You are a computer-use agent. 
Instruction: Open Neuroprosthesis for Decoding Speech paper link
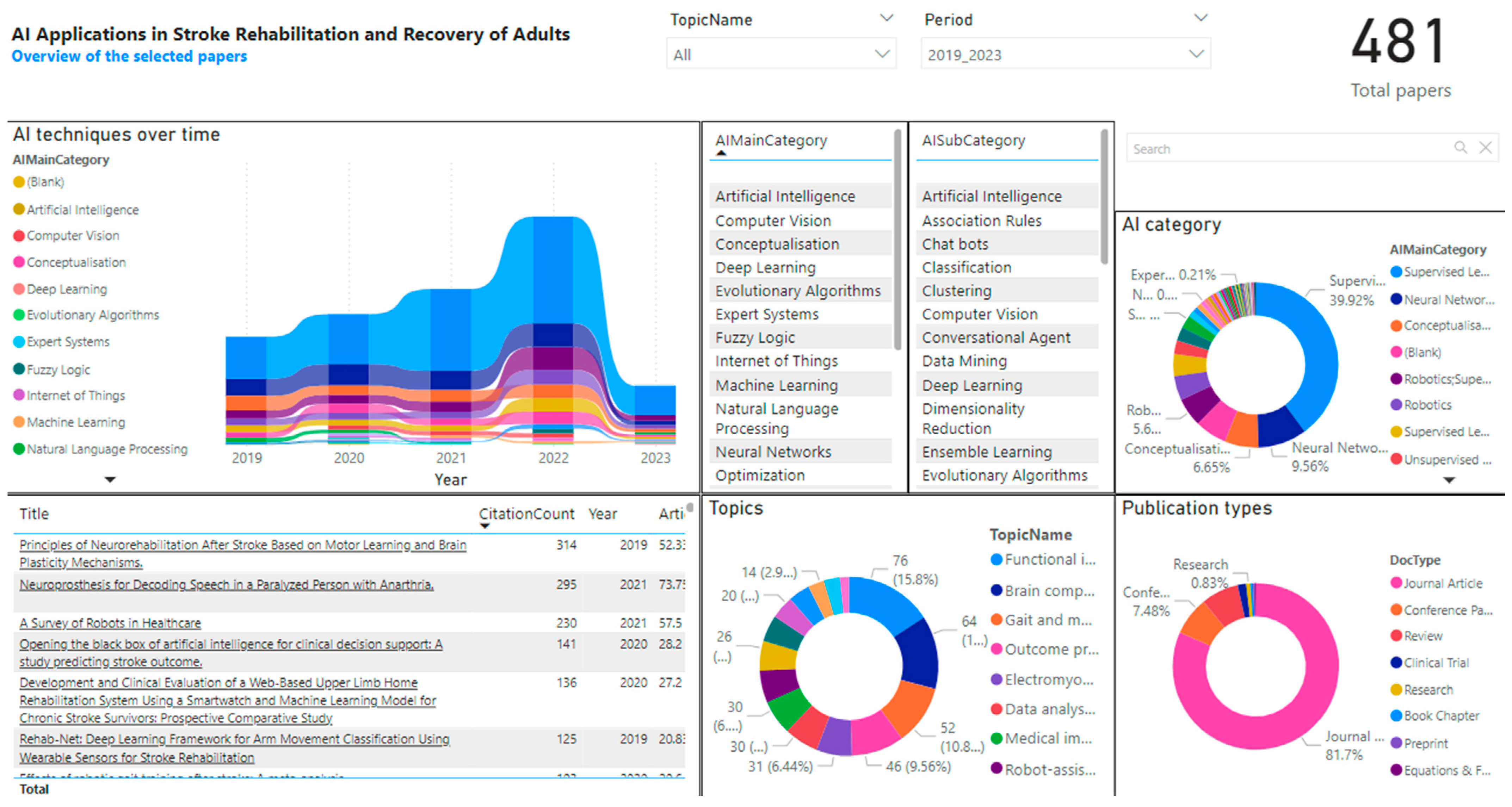(226, 585)
